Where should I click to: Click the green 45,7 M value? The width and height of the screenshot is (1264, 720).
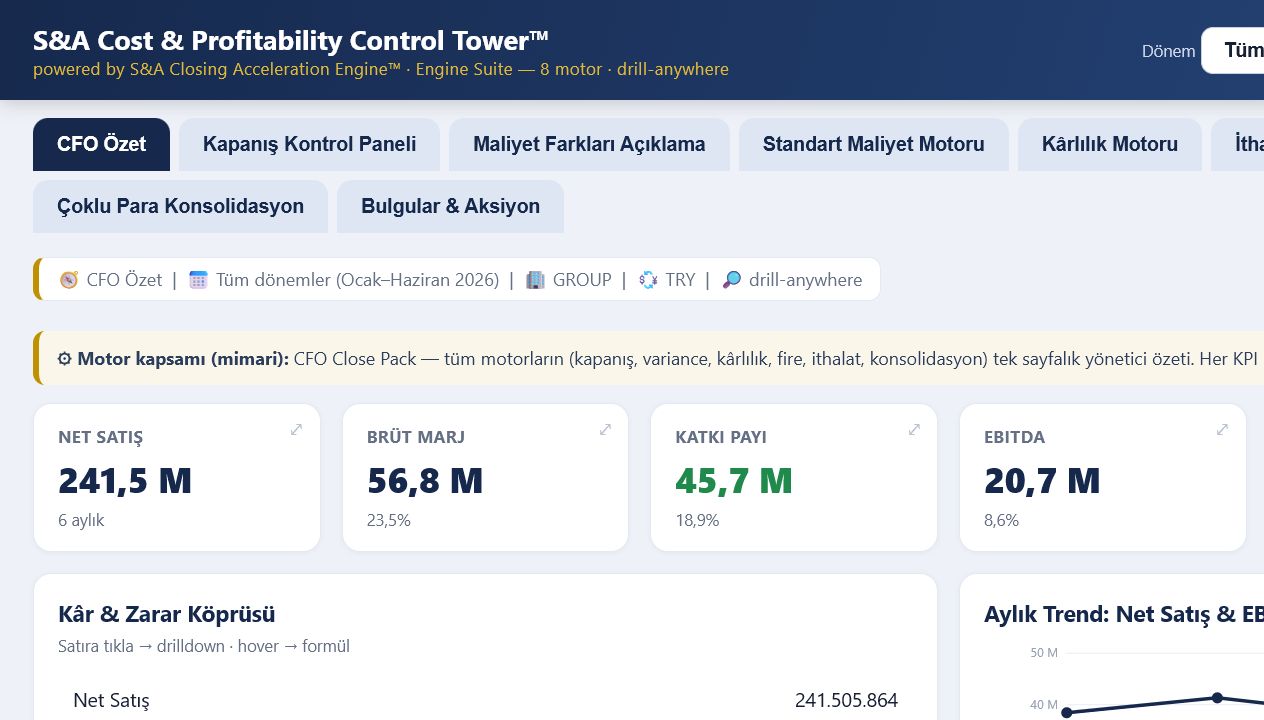tap(734, 481)
